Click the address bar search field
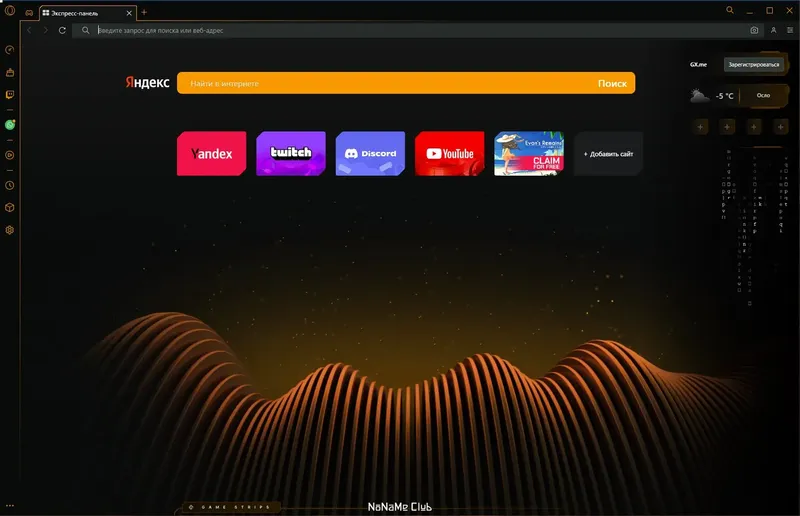Image resolution: width=800 pixels, height=516 pixels. (417, 30)
